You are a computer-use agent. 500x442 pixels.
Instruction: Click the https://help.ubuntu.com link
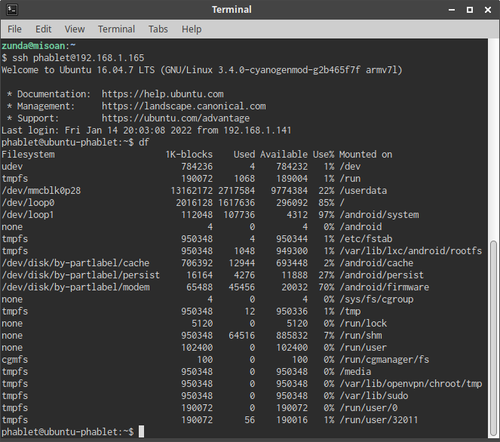[163, 94]
